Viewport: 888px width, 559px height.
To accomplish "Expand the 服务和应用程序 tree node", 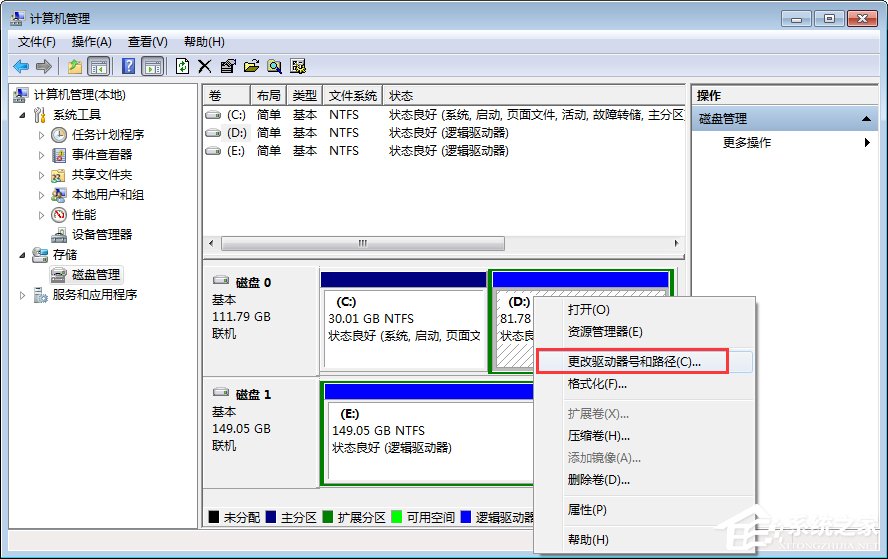I will 22,295.
